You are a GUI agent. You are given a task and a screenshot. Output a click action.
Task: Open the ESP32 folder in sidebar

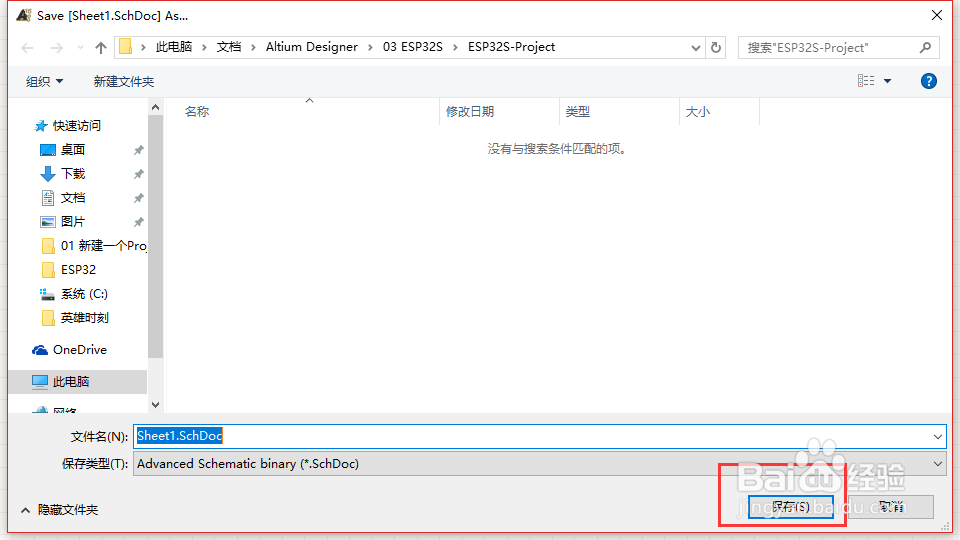coord(78,269)
